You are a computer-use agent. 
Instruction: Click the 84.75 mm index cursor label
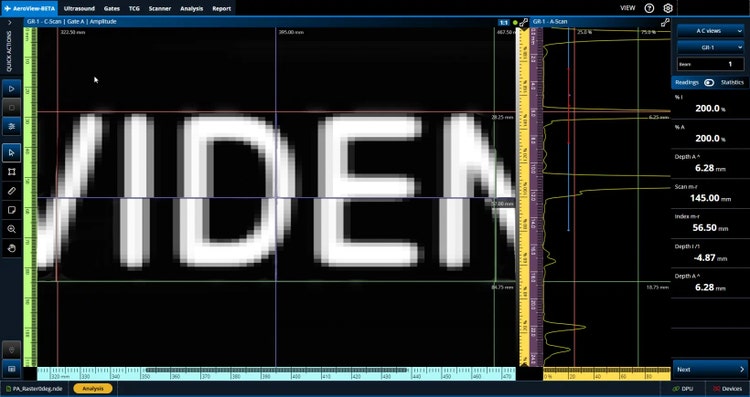[x=502, y=287]
